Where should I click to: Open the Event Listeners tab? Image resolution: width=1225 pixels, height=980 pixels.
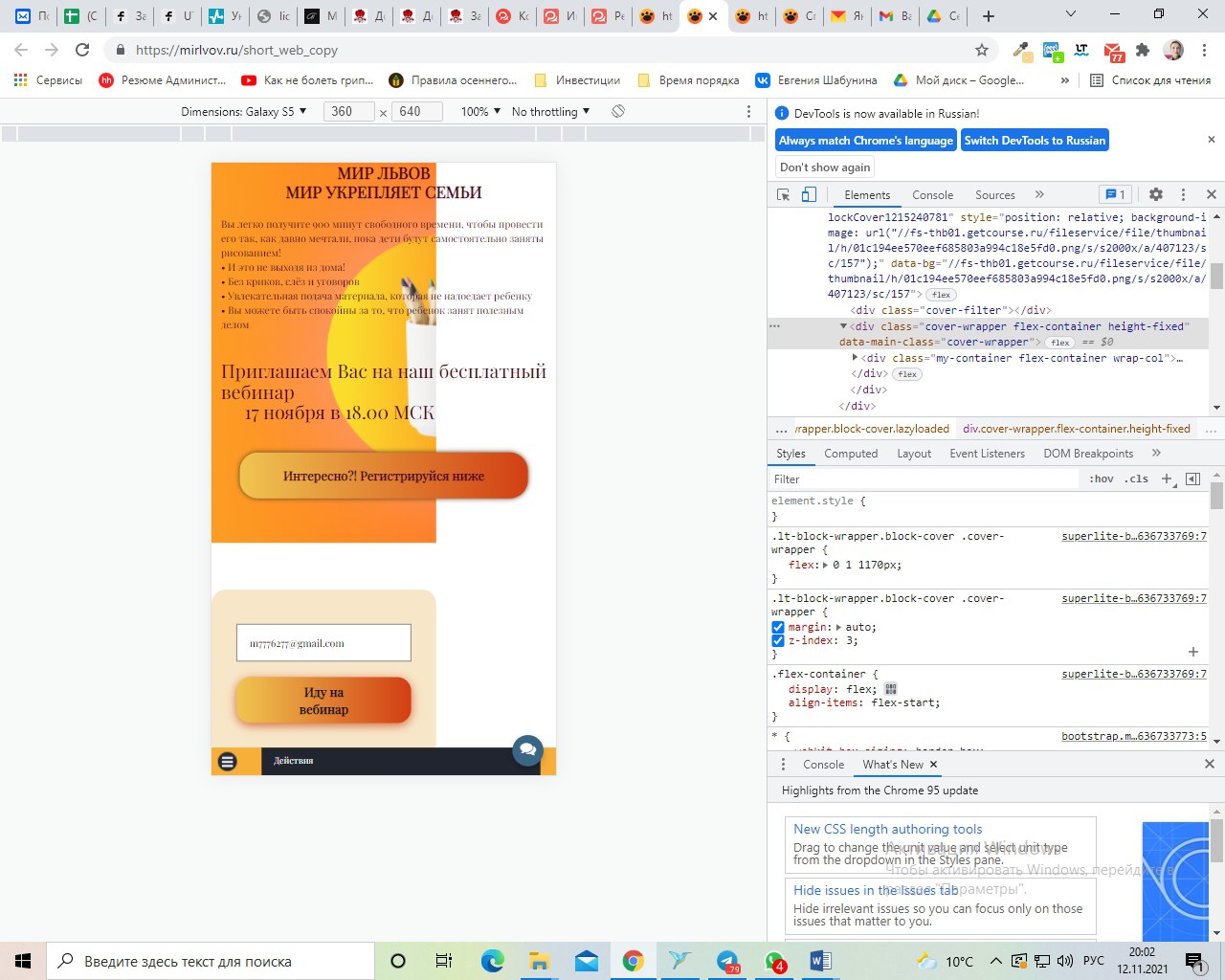click(x=987, y=453)
